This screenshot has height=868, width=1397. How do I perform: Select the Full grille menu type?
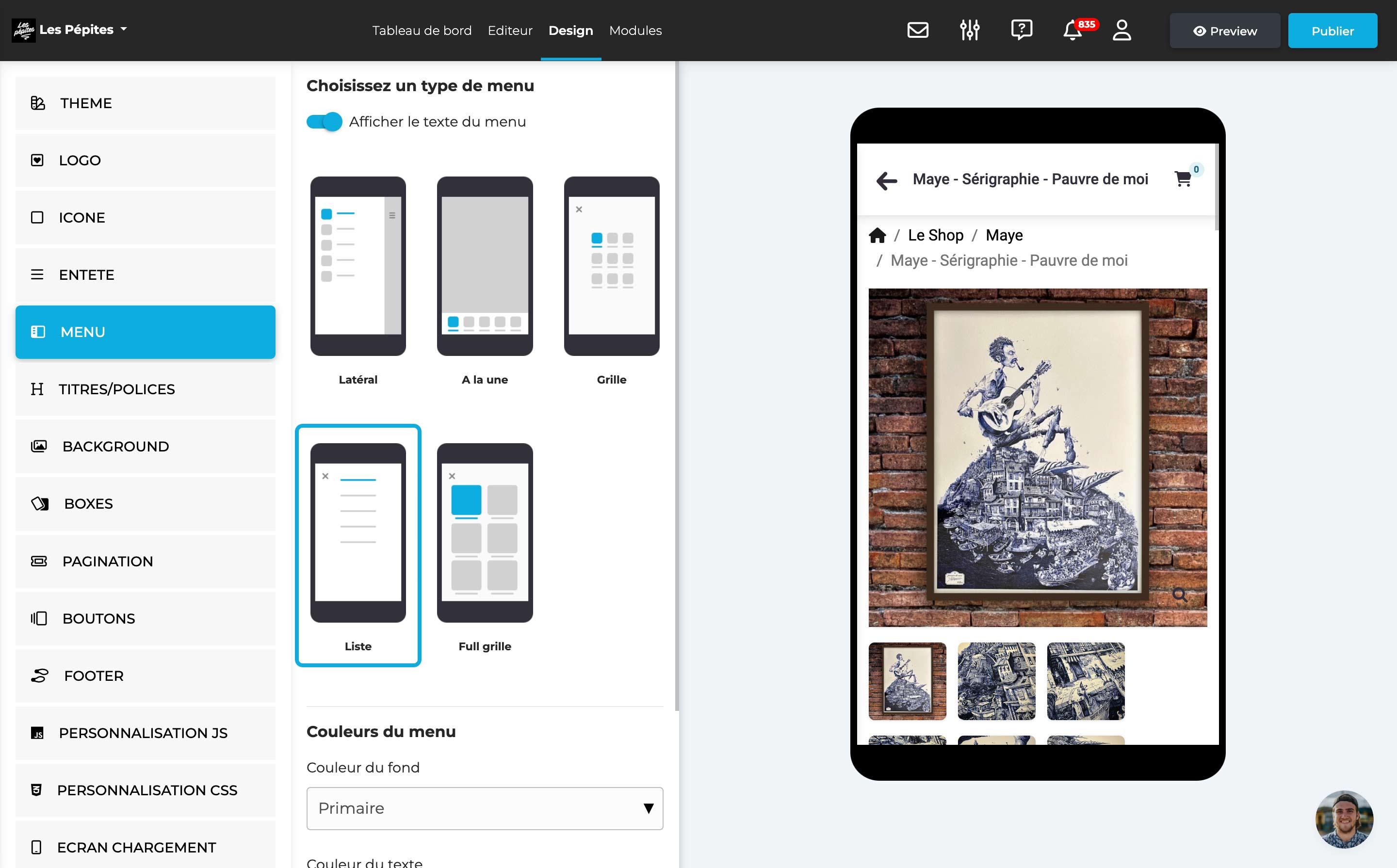point(485,548)
